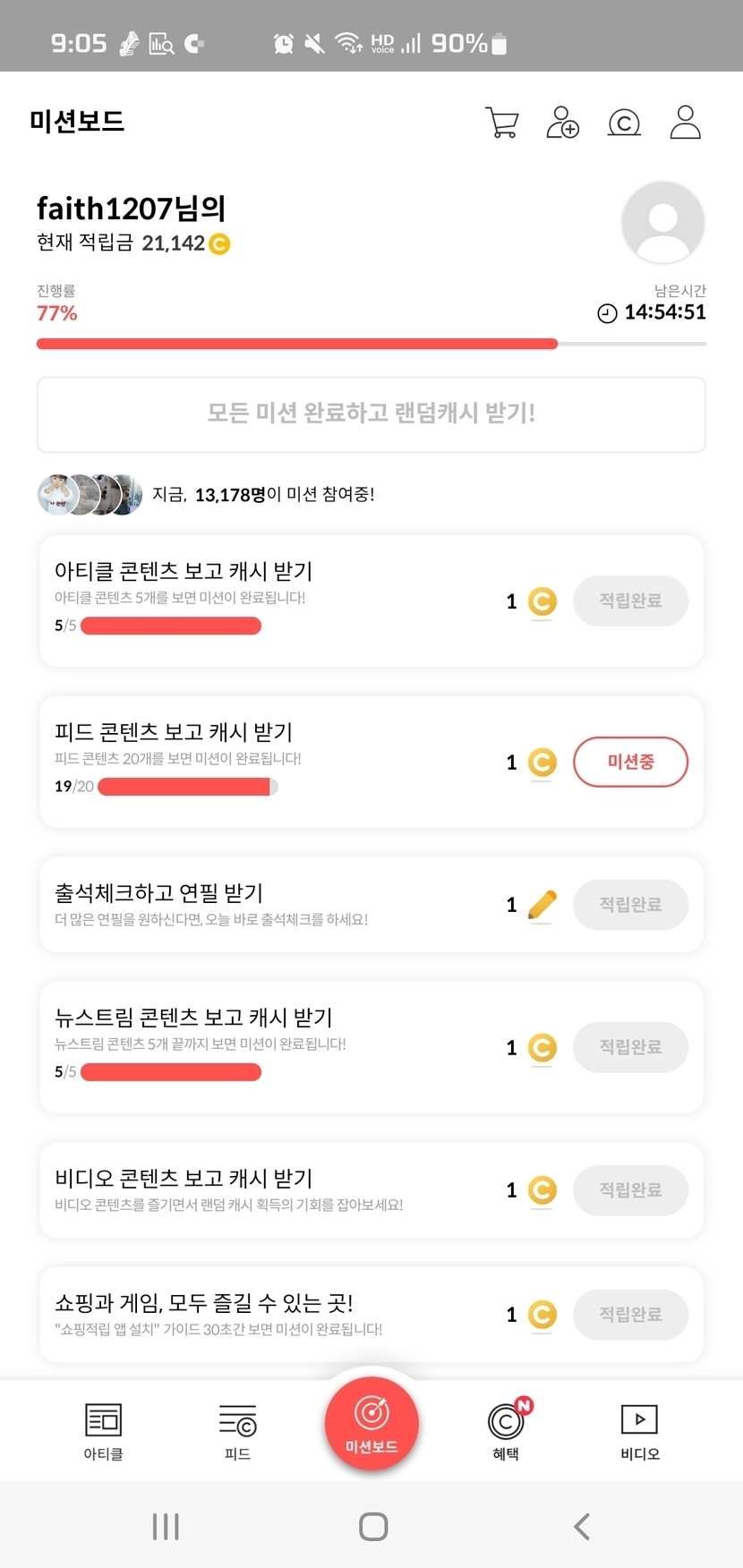Tap the gray profile avatar picture

pyautogui.click(x=662, y=222)
